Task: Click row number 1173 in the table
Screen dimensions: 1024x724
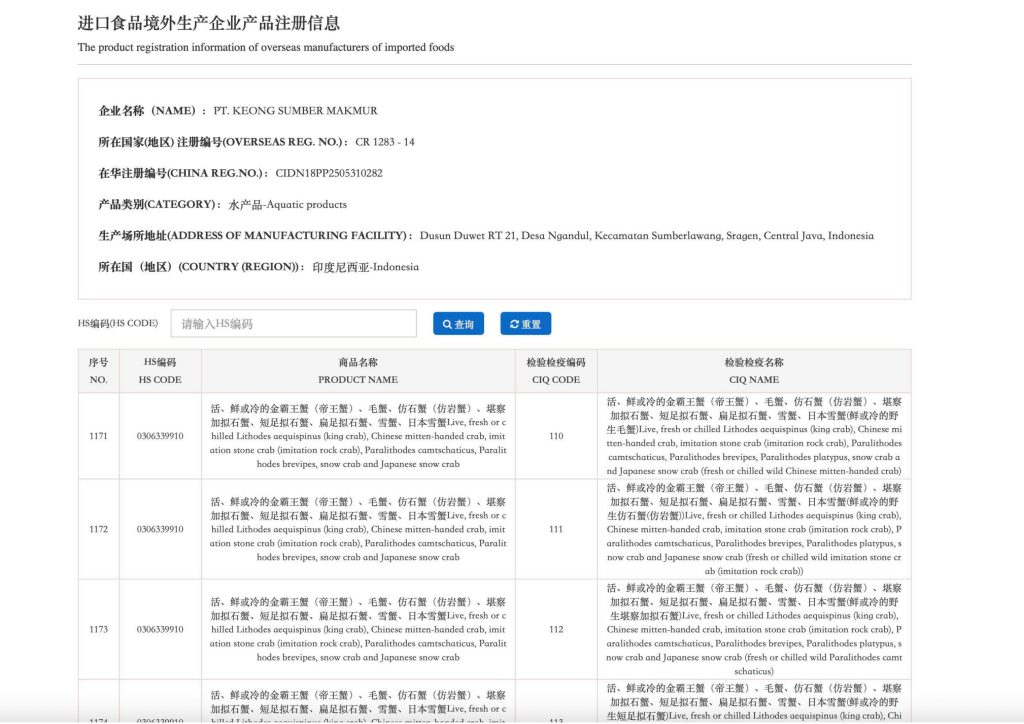Action: 98,630
